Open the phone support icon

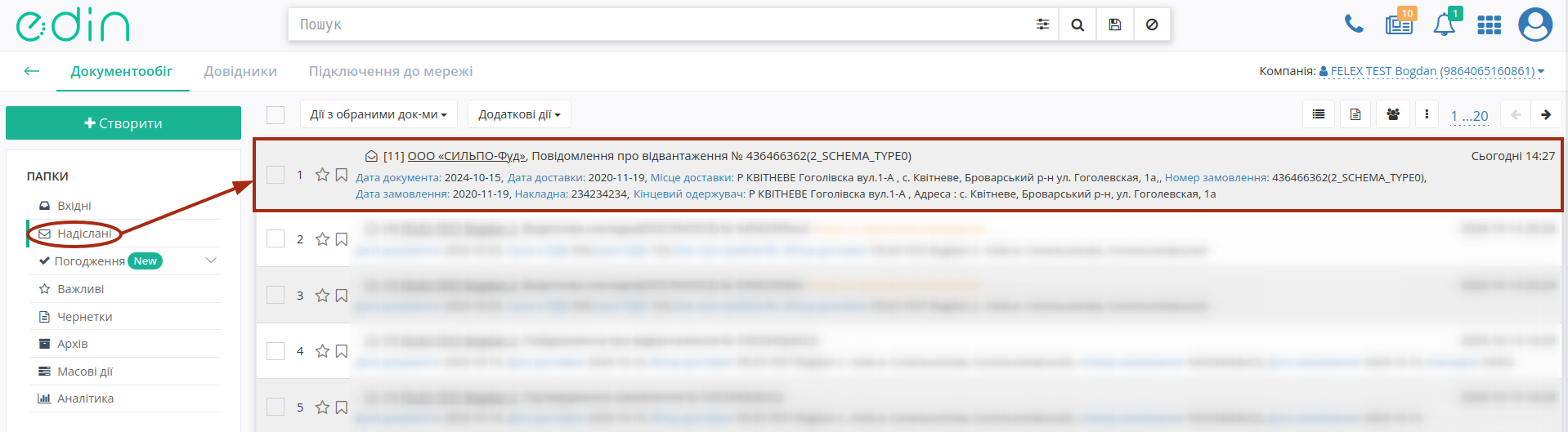(1354, 24)
